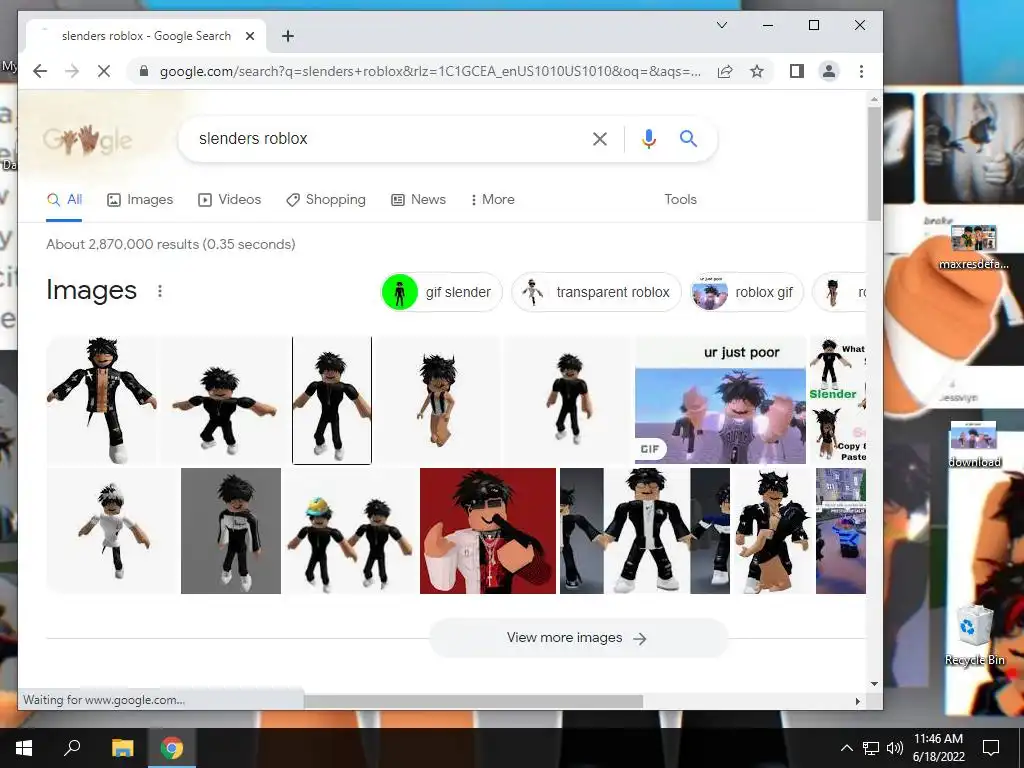Viewport: 1024px width, 768px height.
Task: Open the search Tools
Action: tap(680, 200)
